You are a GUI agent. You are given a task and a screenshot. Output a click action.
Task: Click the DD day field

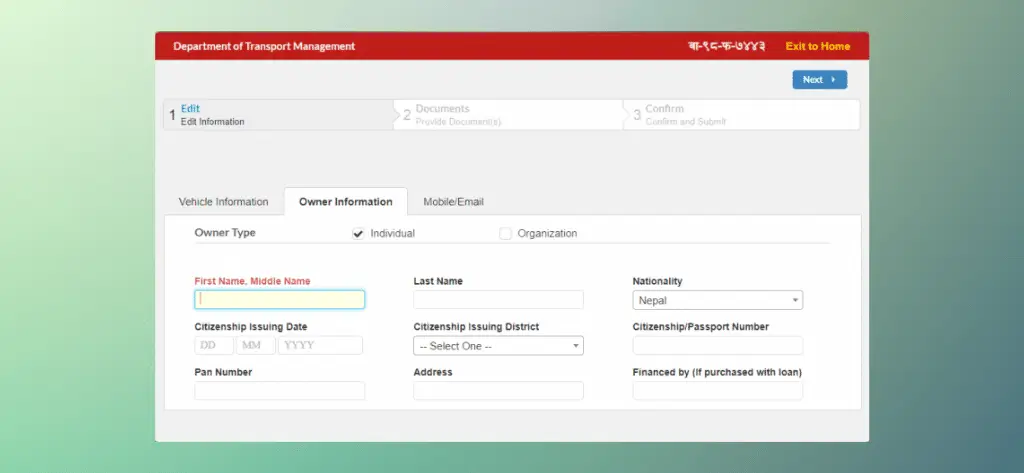click(214, 345)
